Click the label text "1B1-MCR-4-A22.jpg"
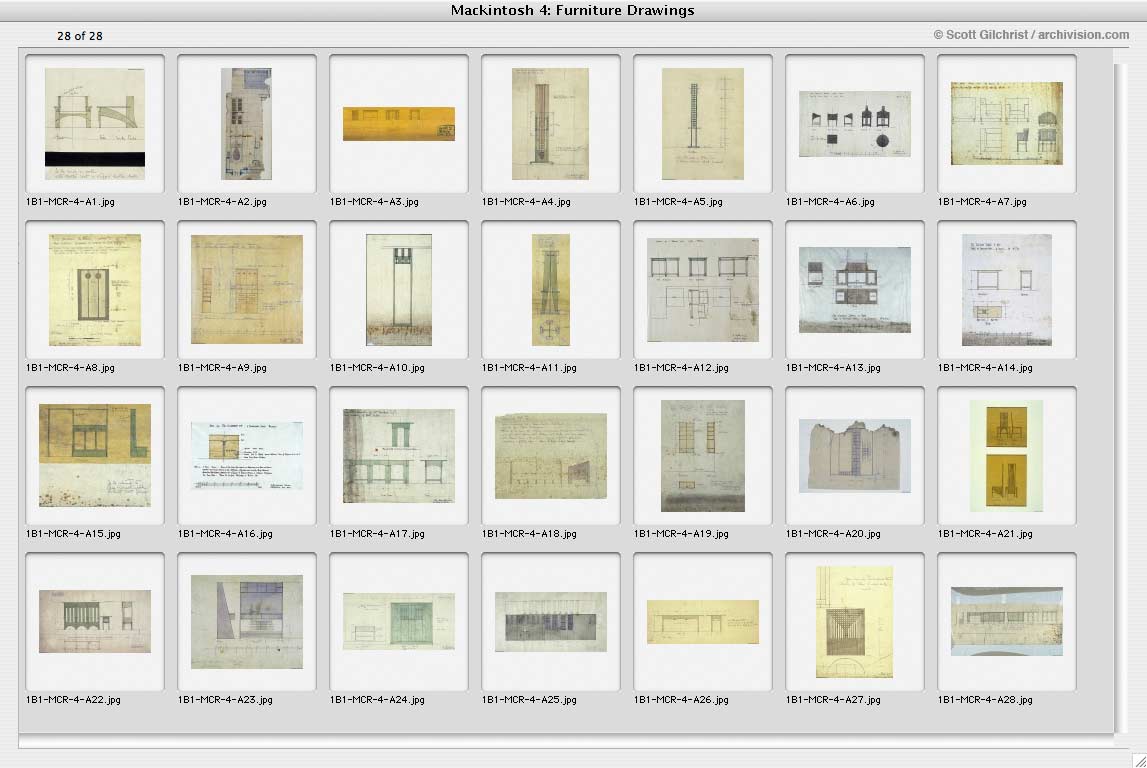Viewport: 1147px width, 768px height. [x=73, y=700]
